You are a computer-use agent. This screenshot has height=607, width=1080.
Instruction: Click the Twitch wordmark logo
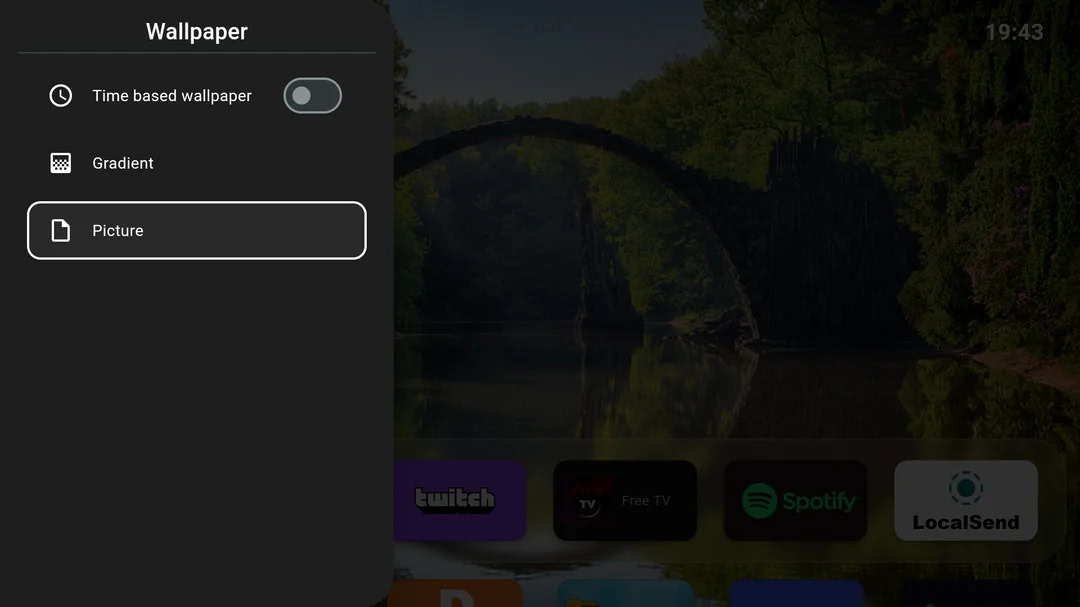(x=455, y=500)
